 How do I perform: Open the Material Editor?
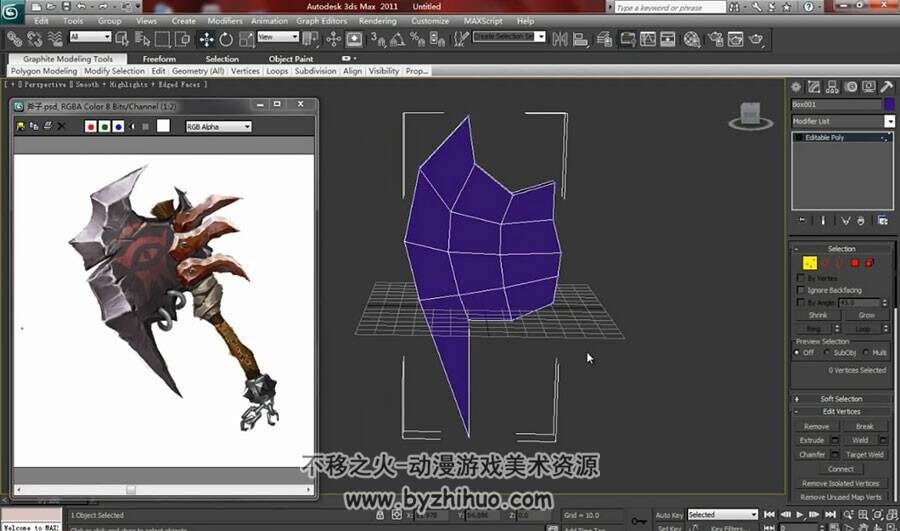(692, 39)
